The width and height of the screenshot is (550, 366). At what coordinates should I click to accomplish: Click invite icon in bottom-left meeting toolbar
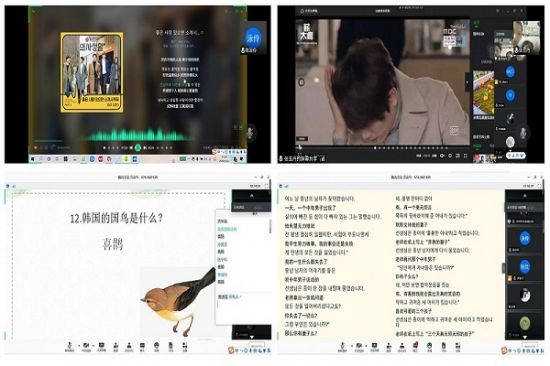point(116,346)
